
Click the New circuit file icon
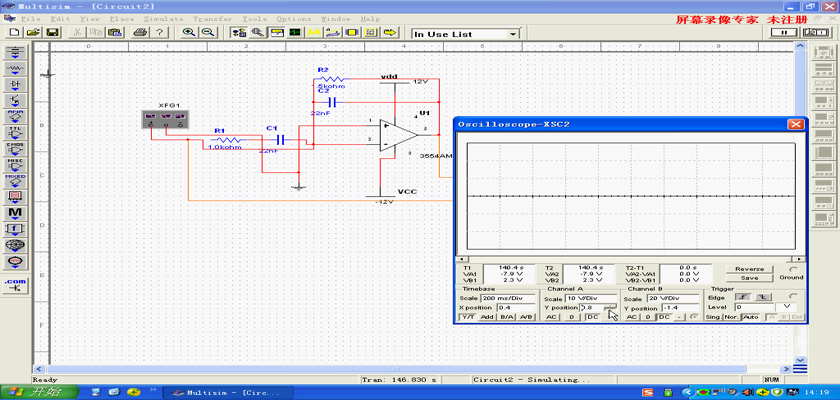tap(14, 32)
